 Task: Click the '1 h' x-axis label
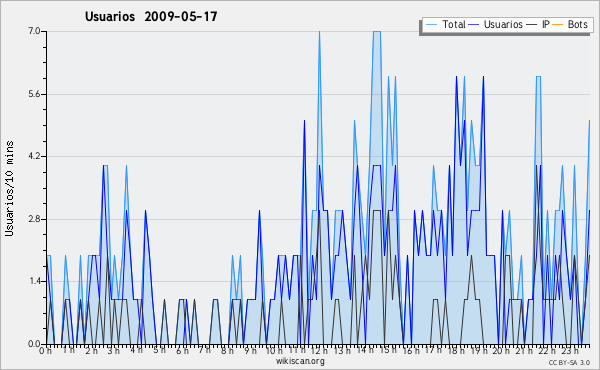(69, 350)
